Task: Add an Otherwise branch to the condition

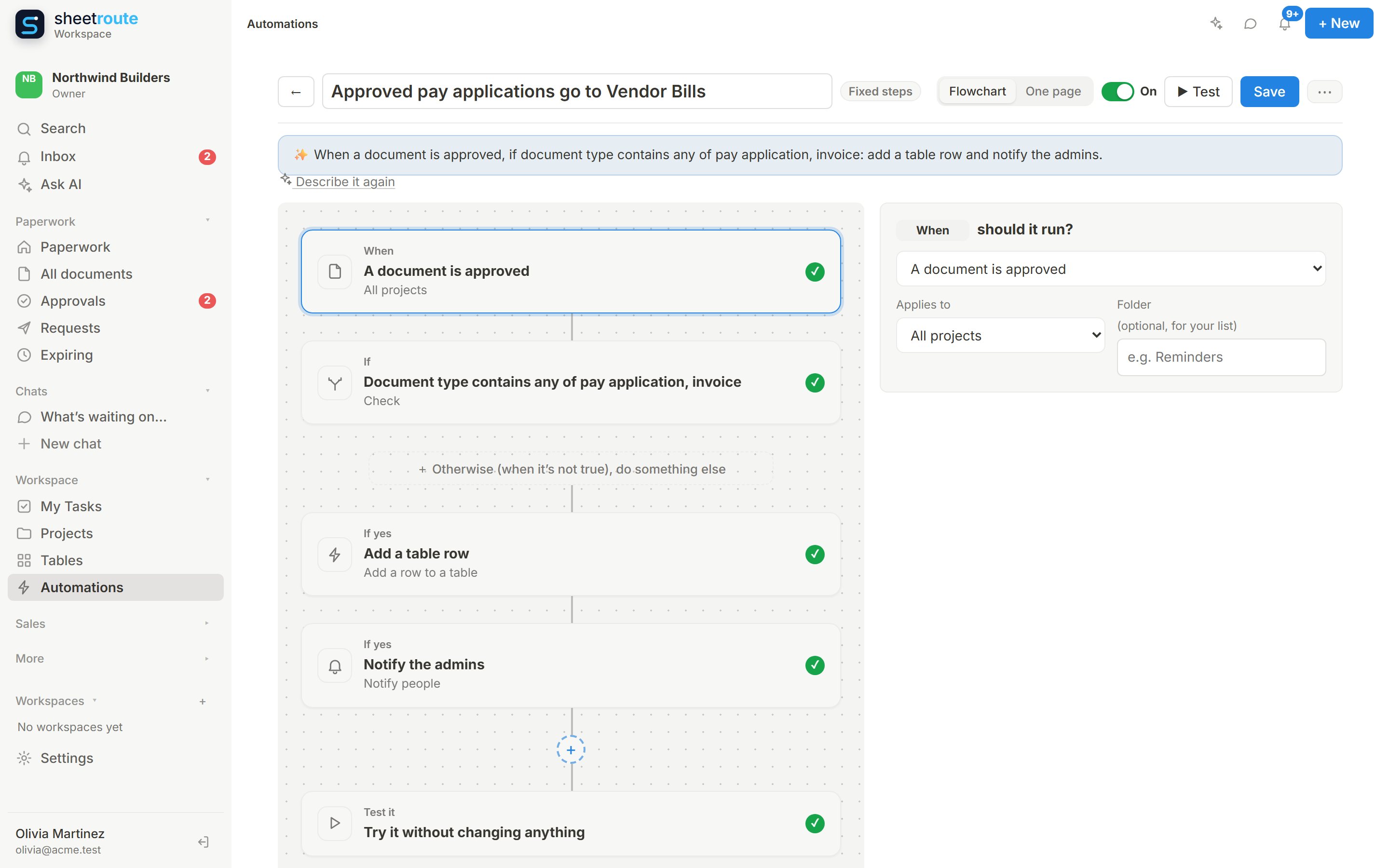Action: pos(571,469)
